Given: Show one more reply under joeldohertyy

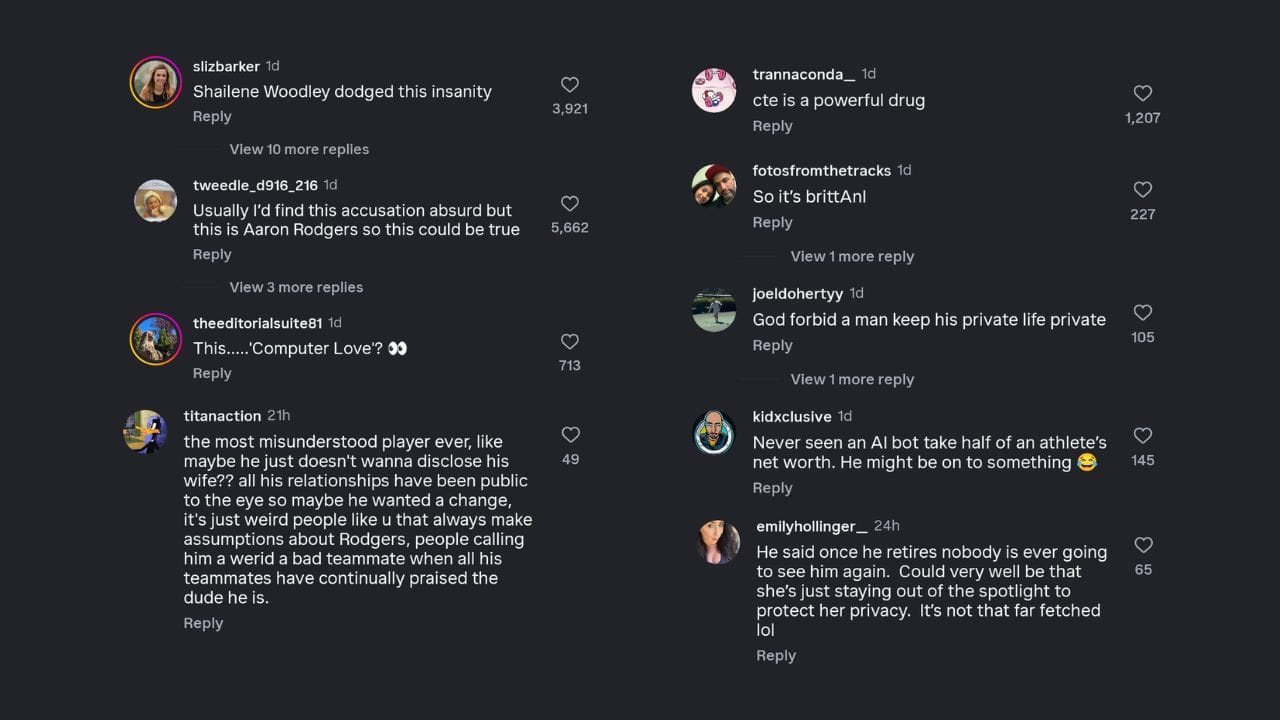Looking at the screenshot, I should tap(852, 379).
